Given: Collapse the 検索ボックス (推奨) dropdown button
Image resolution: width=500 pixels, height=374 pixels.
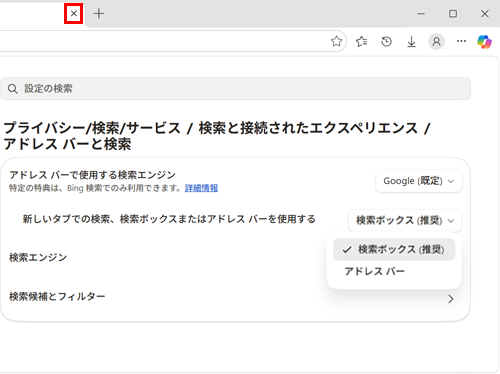Looking at the screenshot, I should pyautogui.click(x=405, y=220).
